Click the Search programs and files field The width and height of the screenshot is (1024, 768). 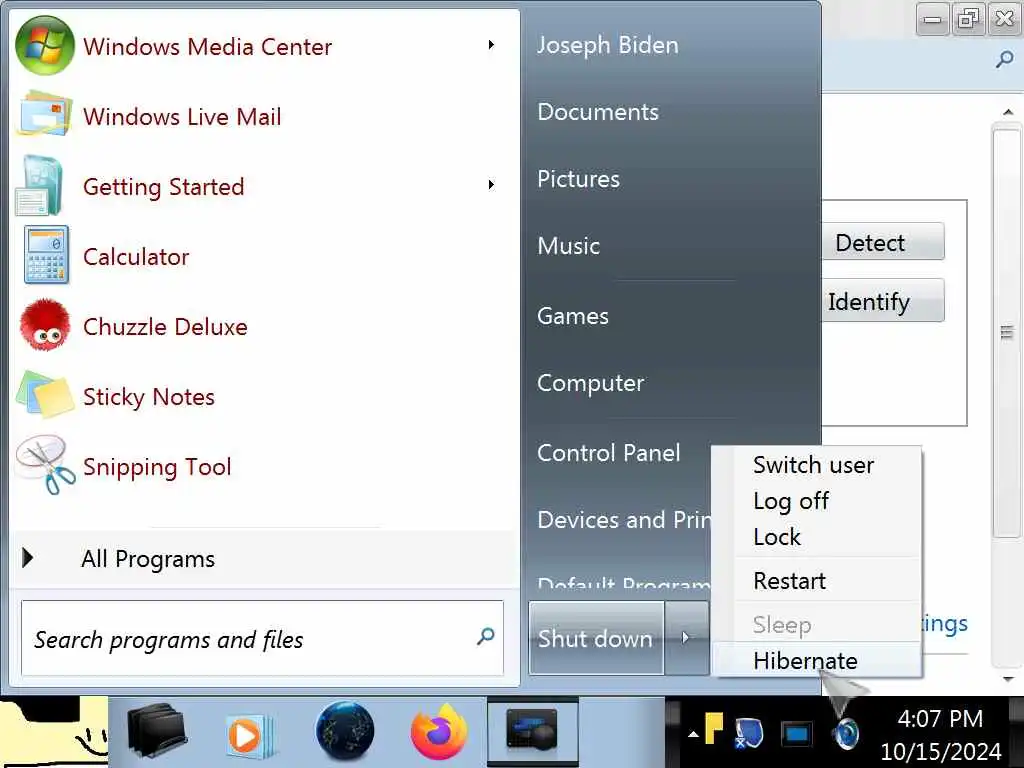263,638
